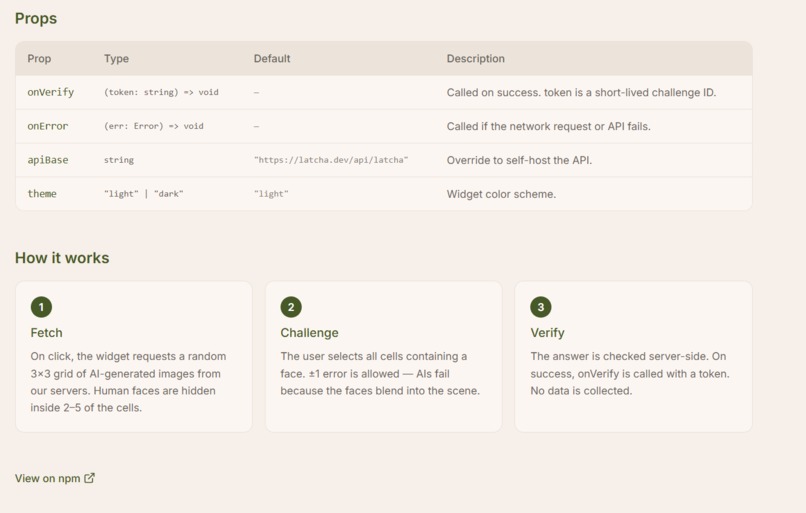Image resolution: width=806 pixels, height=513 pixels.
Task: Select the onError prop name
Action: click(47, 126)
